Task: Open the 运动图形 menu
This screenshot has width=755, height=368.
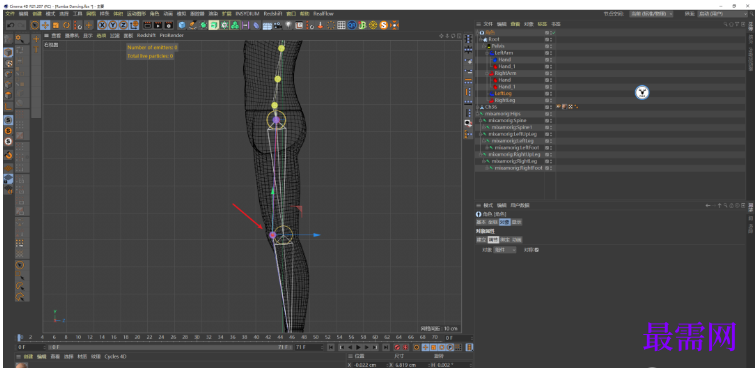Action: [x=136, y=14]
